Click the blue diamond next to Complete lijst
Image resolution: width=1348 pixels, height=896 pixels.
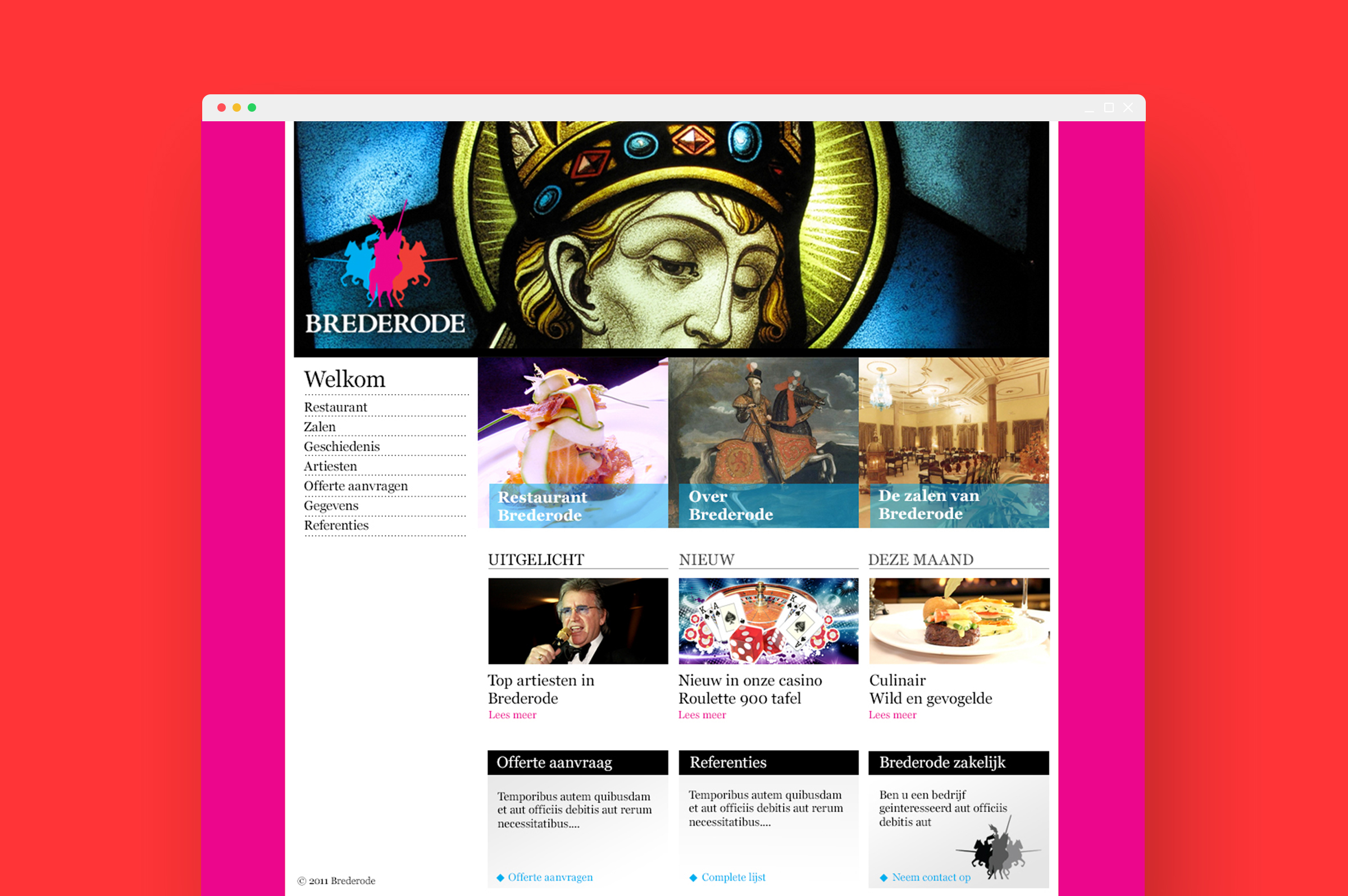click(694, 877)
